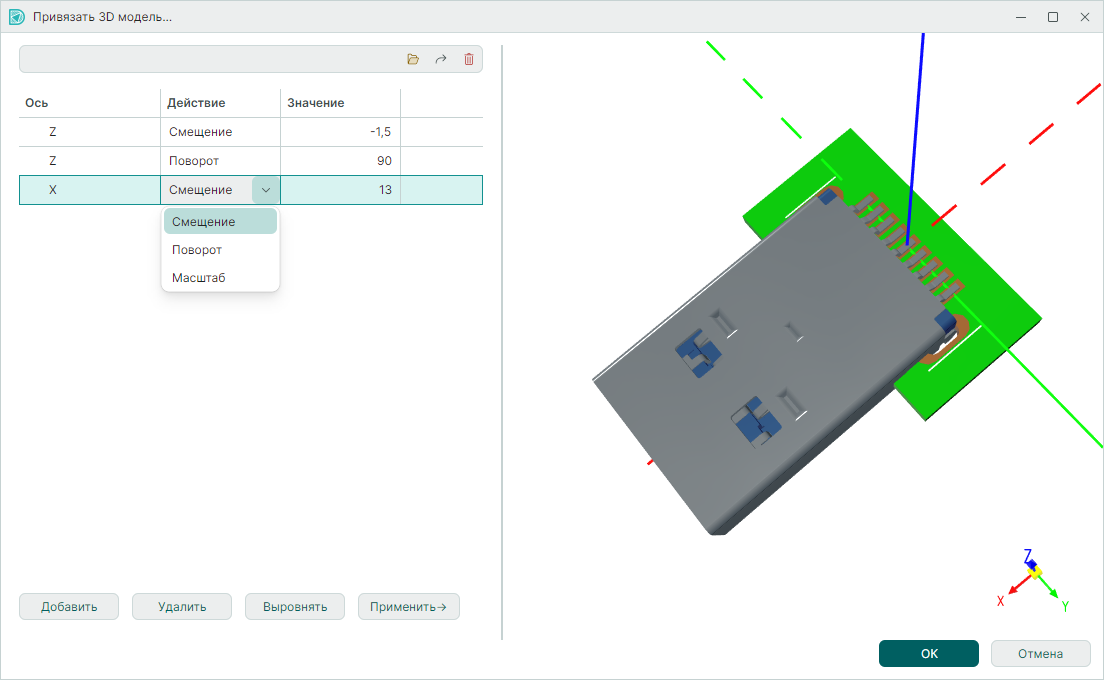Click the app logo in title bar
The width and height of the screenshot is (1104, 680).
(x=16, y=17)
